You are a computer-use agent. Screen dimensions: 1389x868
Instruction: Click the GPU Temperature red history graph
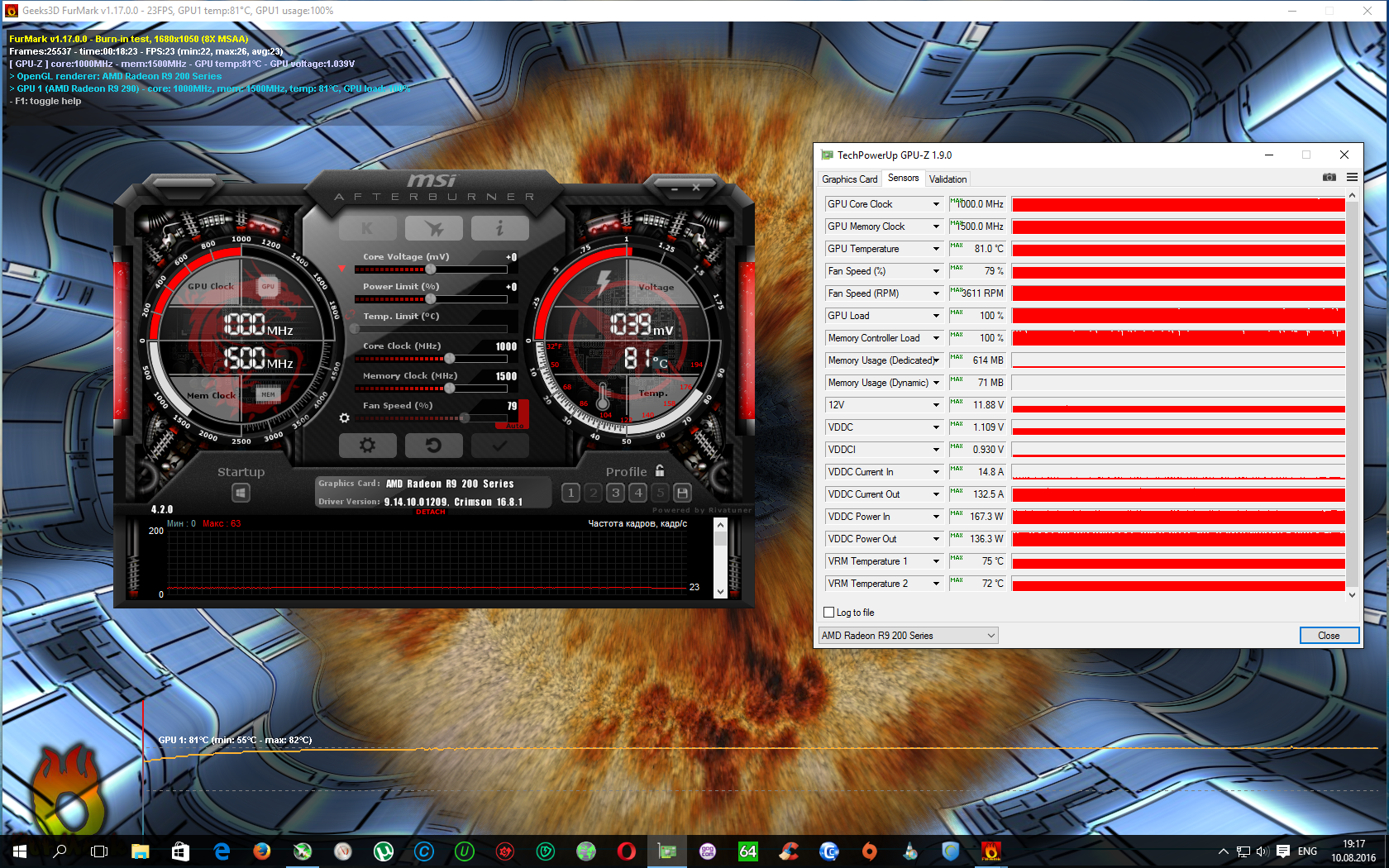pyautogui.click(x=1178, y=249)
